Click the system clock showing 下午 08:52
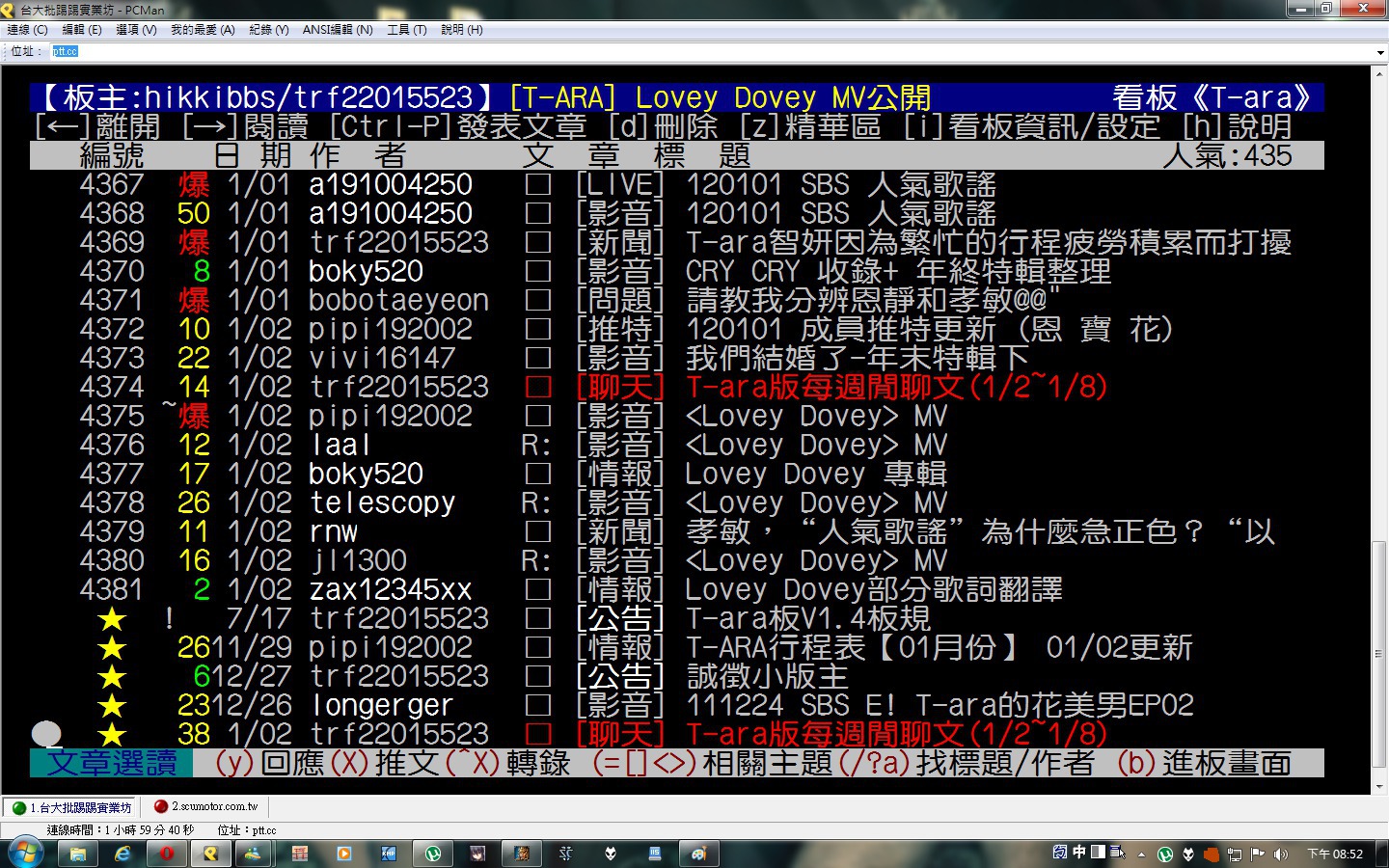The height and width of the screenshot is (868, 1389). point(1335,854)
